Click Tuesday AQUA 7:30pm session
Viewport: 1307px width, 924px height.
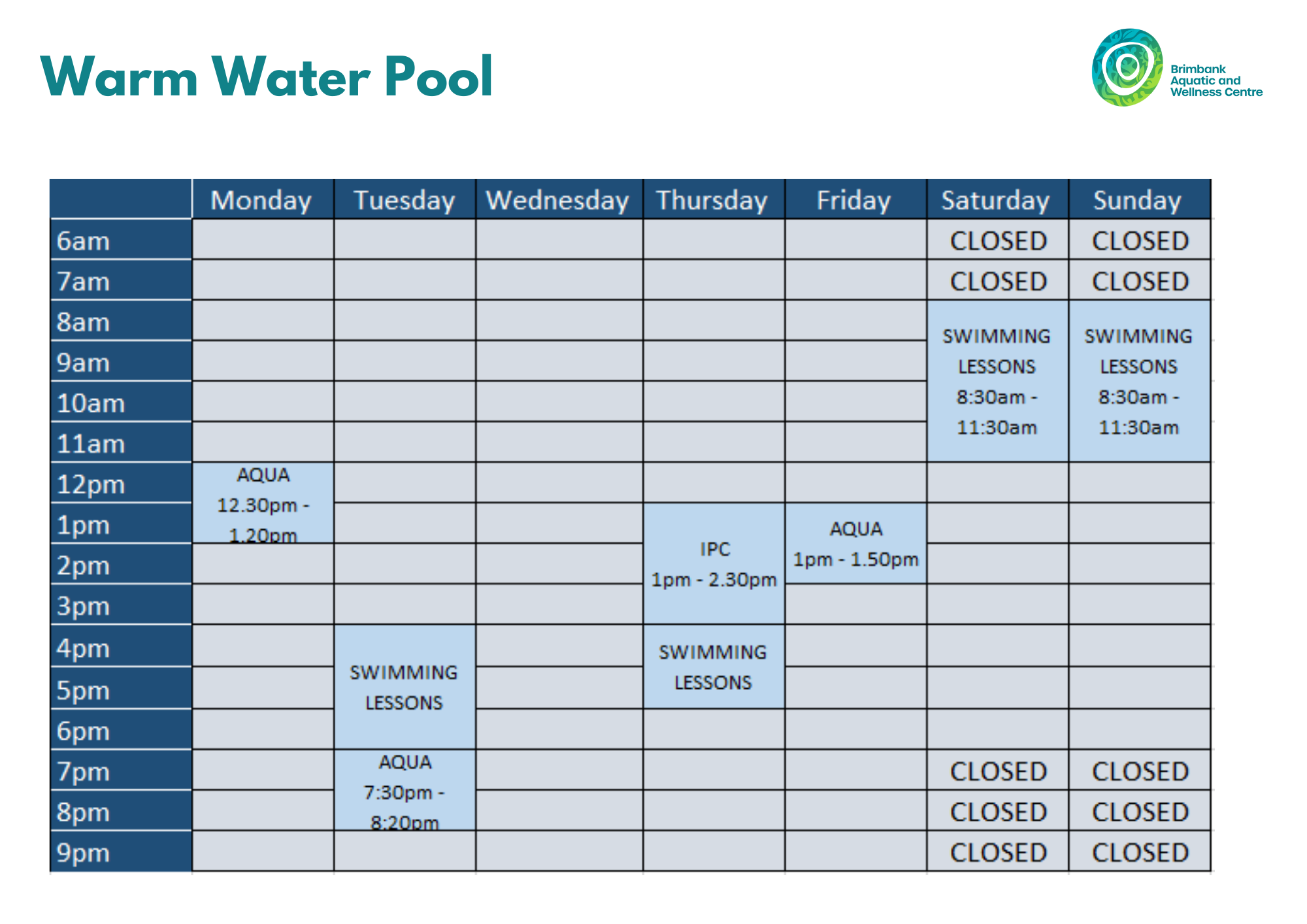pos(405,790)
